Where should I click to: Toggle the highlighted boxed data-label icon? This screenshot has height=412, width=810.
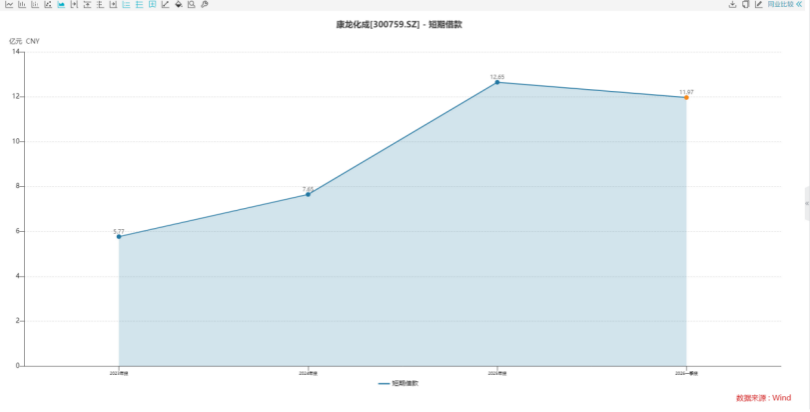pyautogui.click(x=152, y=5)
